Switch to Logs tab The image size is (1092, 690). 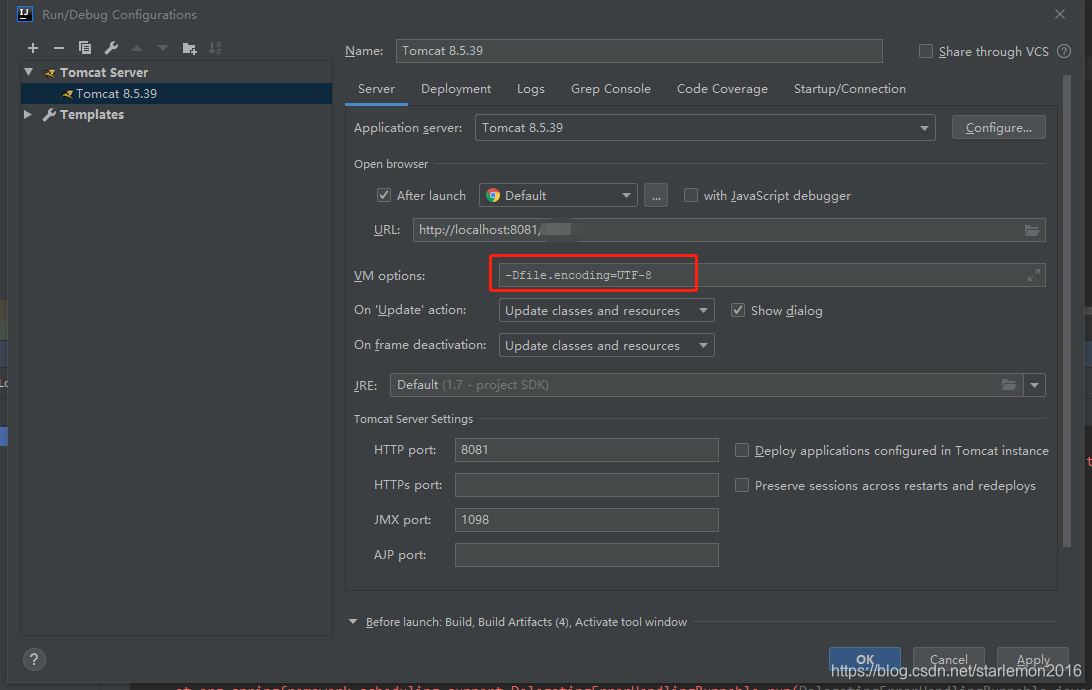pyautogui.click(x=531, y=88)
